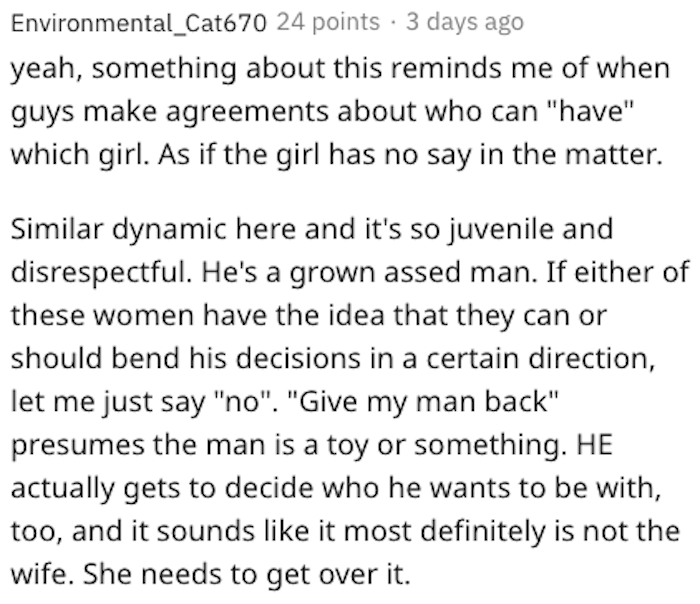Click the first paragraph starting with yeah

340,111
